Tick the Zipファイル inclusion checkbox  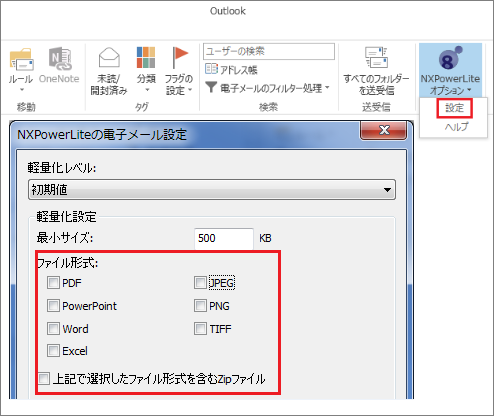[44, 379]
